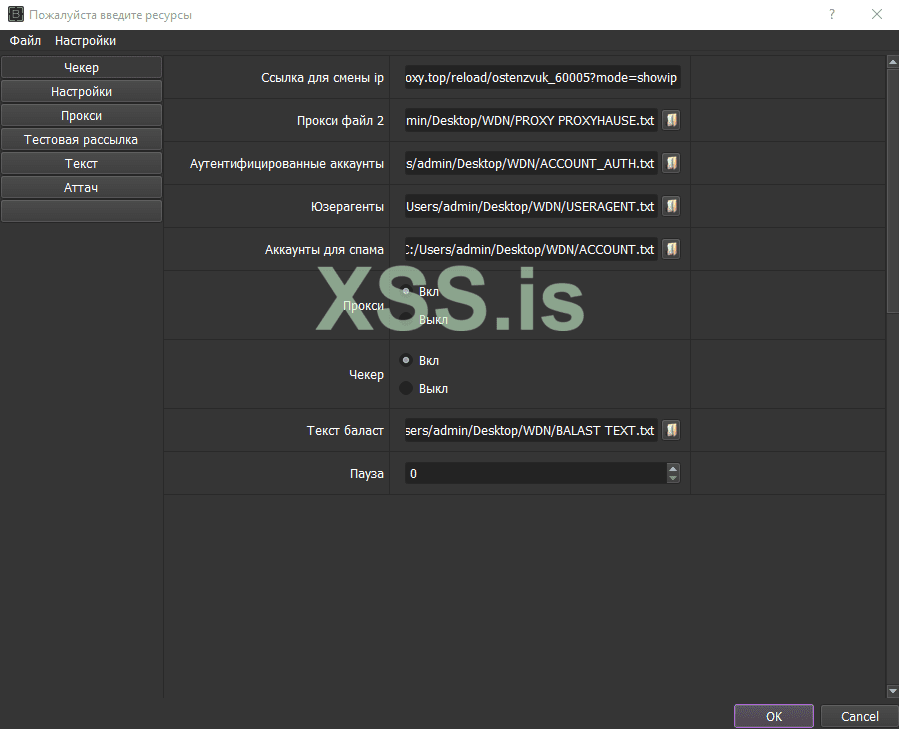Focus the Пауза number field

536,473
